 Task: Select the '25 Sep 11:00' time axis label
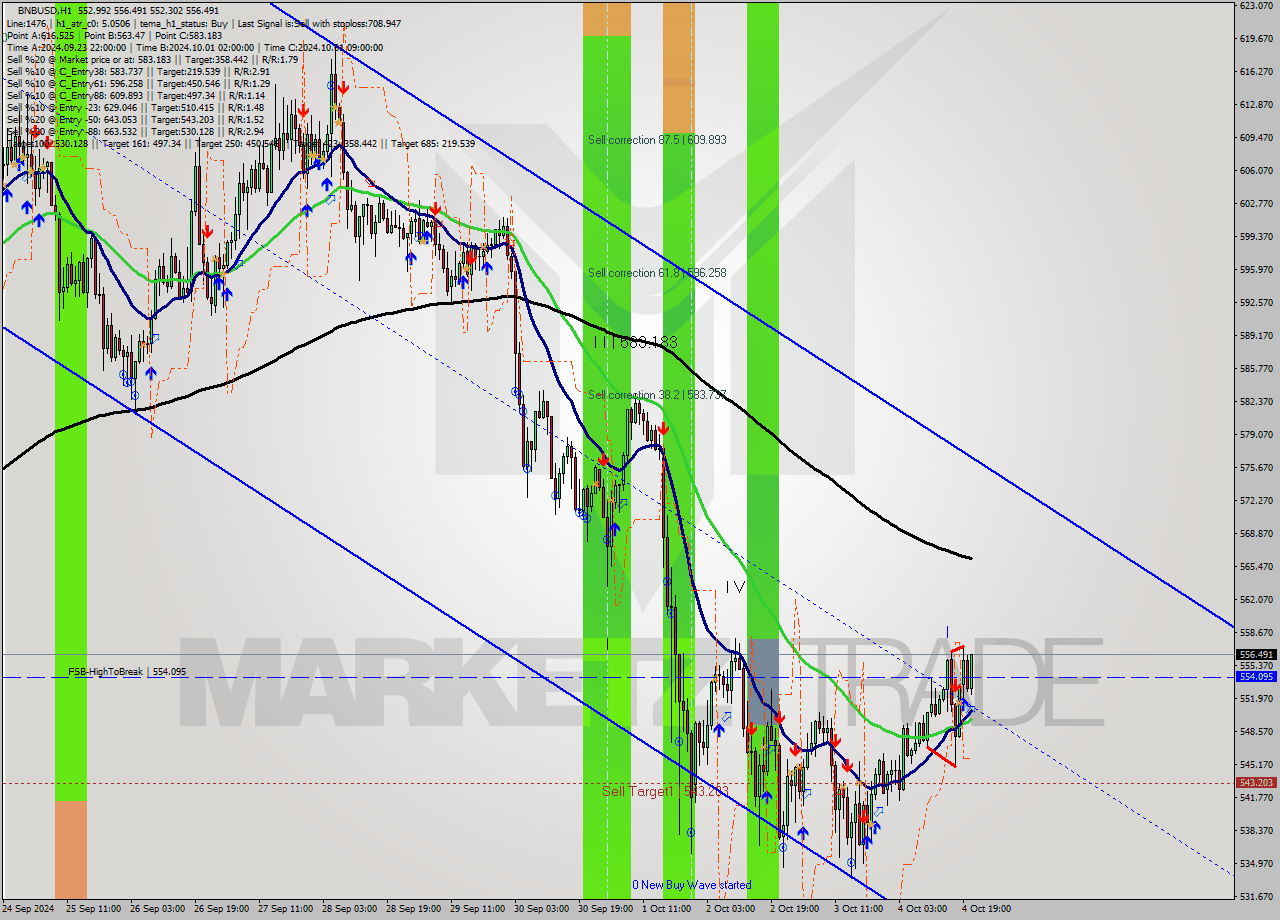[94, 909]
